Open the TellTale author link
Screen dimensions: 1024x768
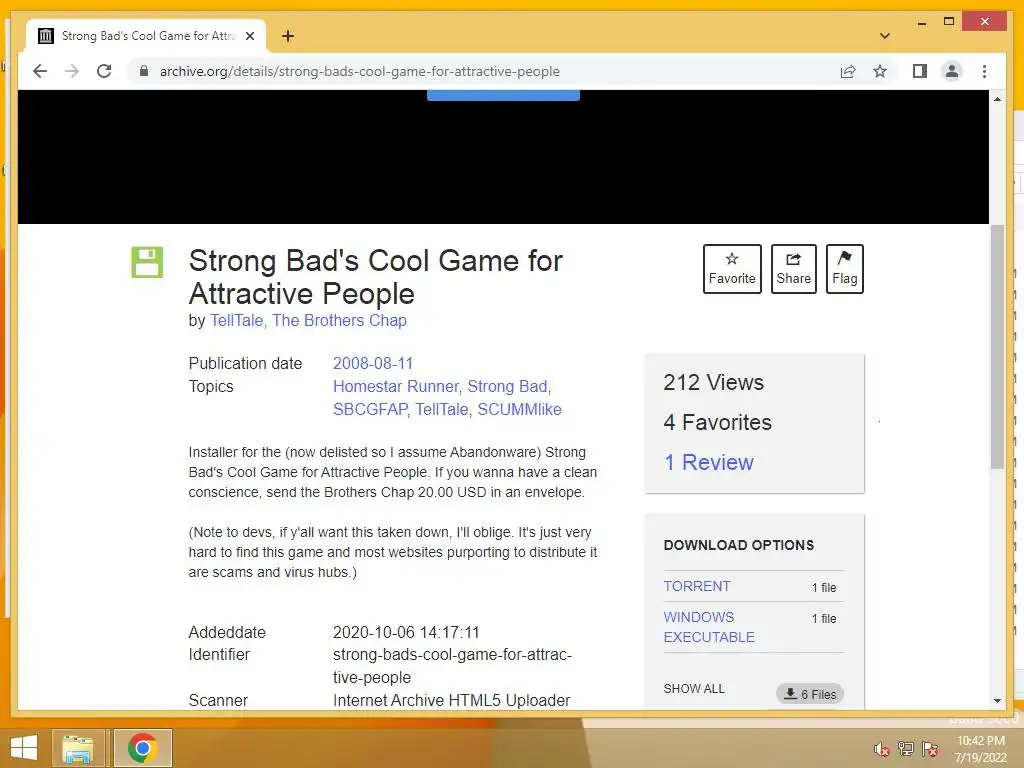tap(236, 320)
